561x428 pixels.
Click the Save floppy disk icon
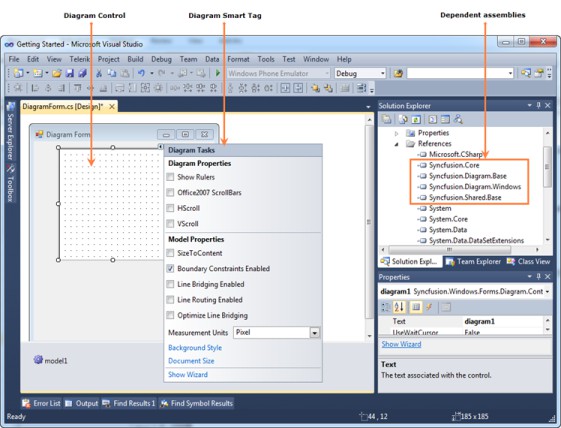pos(70,73)
